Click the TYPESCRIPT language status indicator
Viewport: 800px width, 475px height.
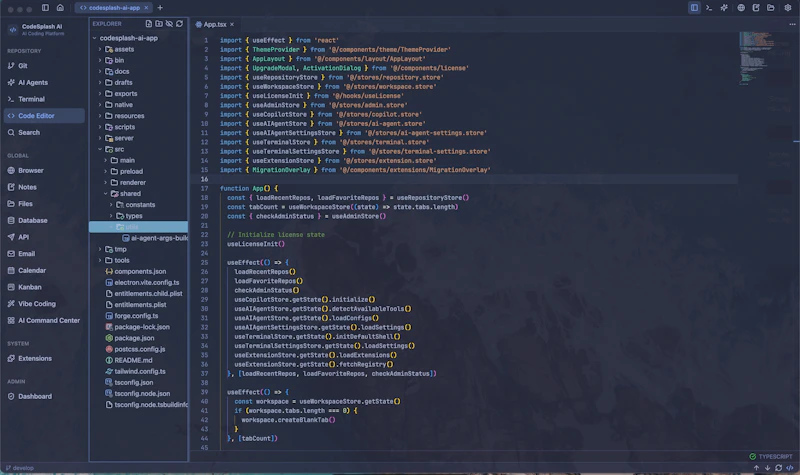click(x=770, y=457)
